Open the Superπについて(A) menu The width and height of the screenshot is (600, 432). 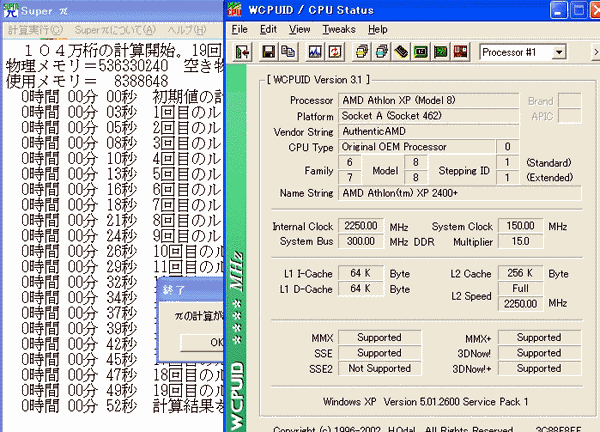point(115,30)
